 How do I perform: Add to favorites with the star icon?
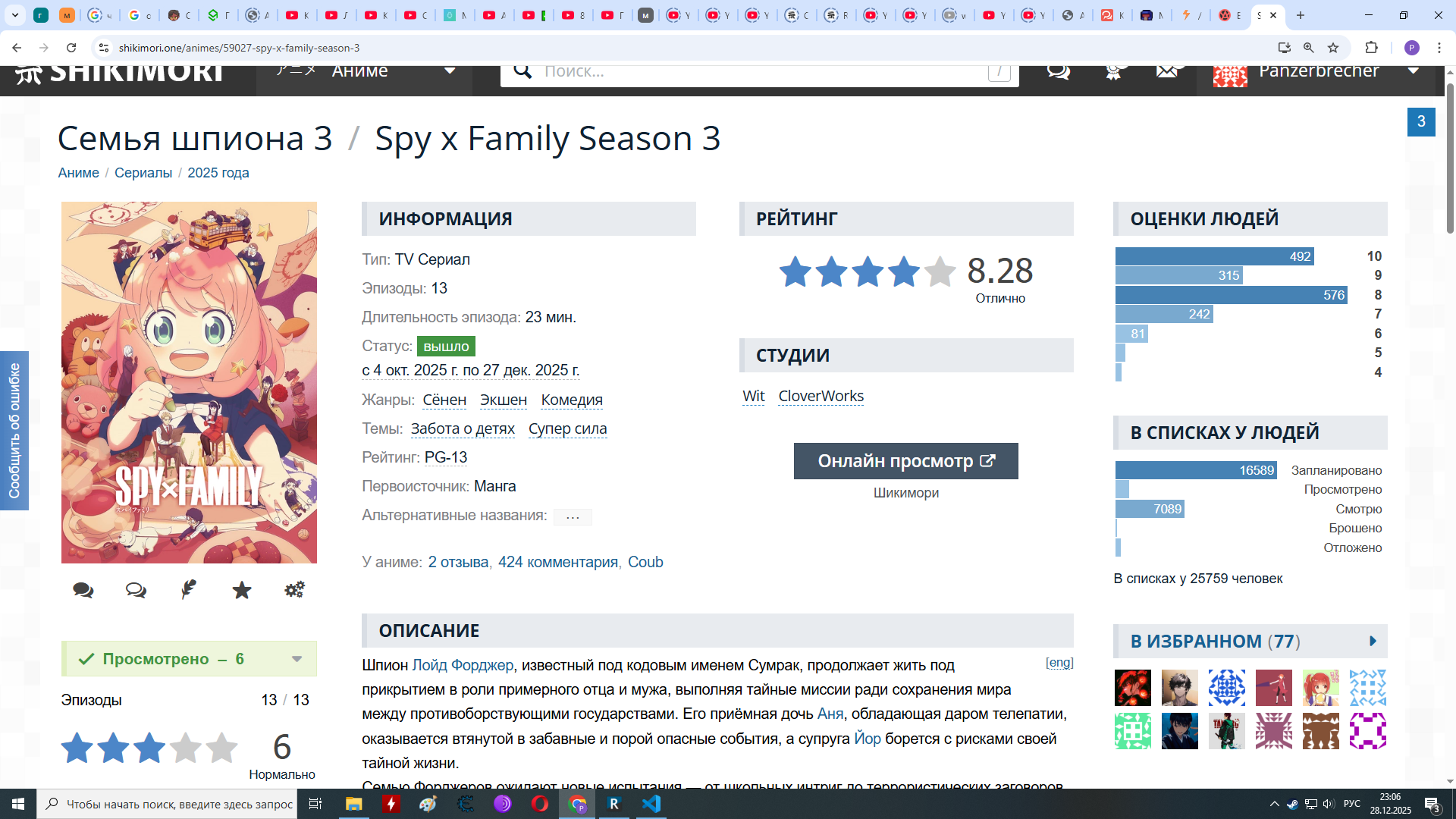coord(242,590)
